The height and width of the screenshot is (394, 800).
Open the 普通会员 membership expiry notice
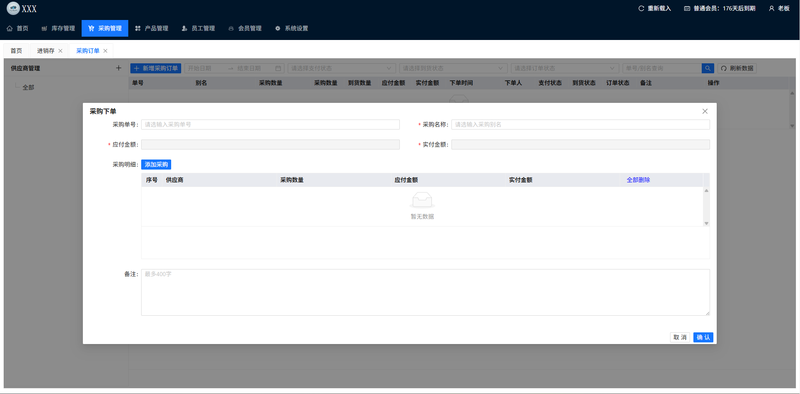point(719,9)
